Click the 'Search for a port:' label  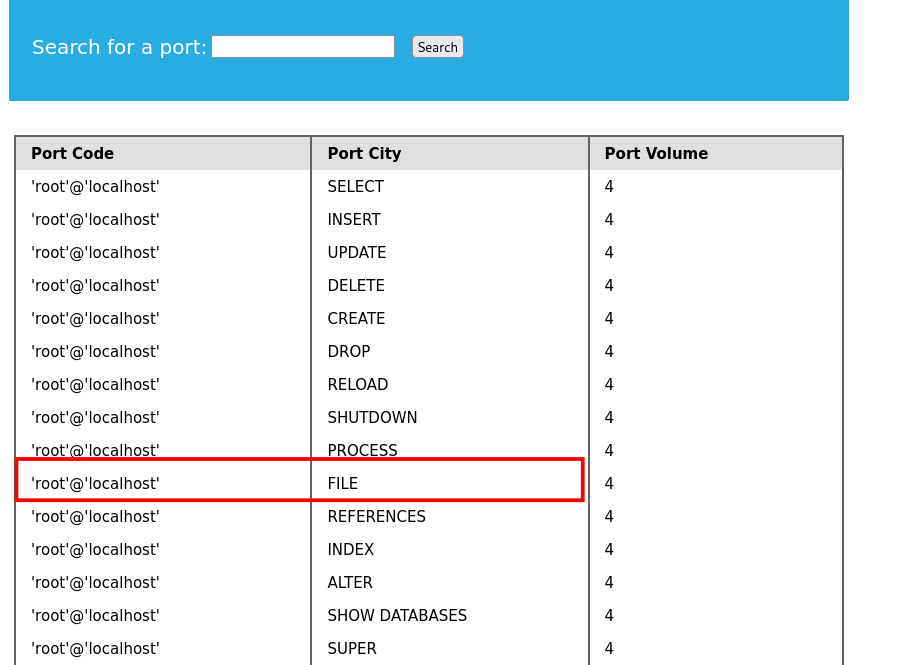point(119,47)
